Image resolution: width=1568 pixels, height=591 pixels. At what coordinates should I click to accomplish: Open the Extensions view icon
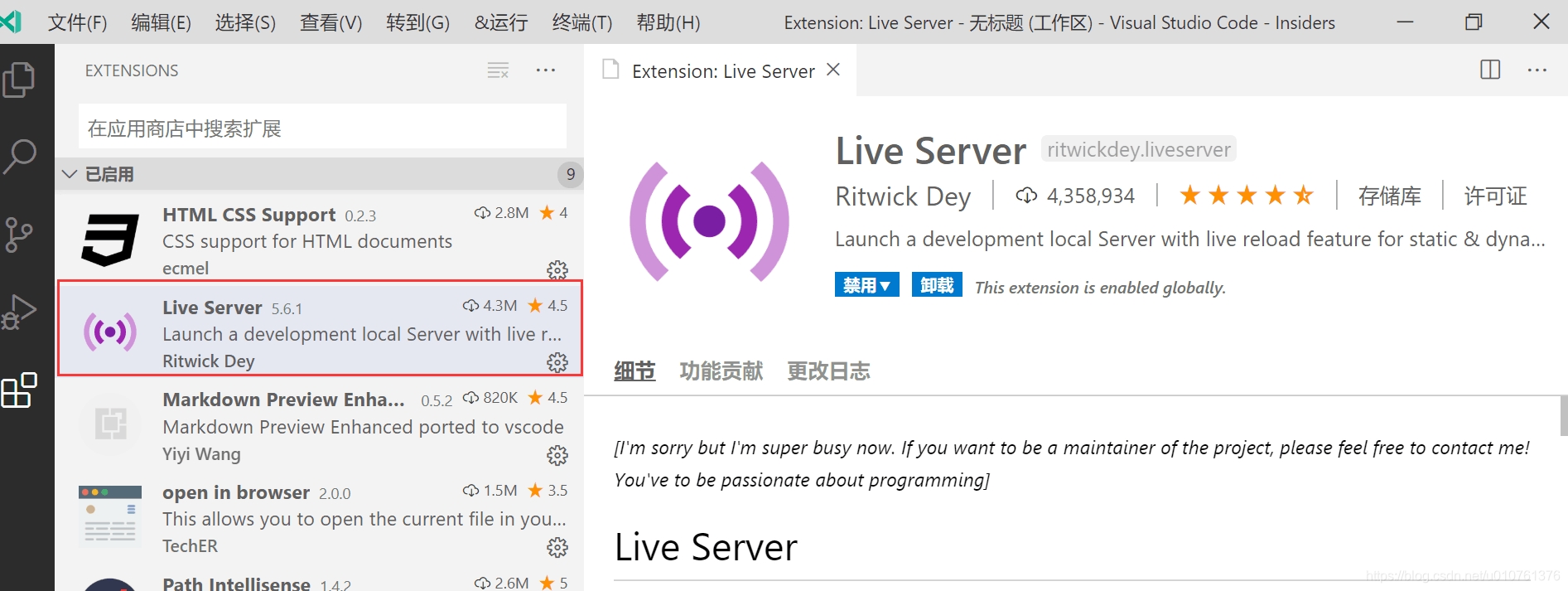click(x=19, y=390)
